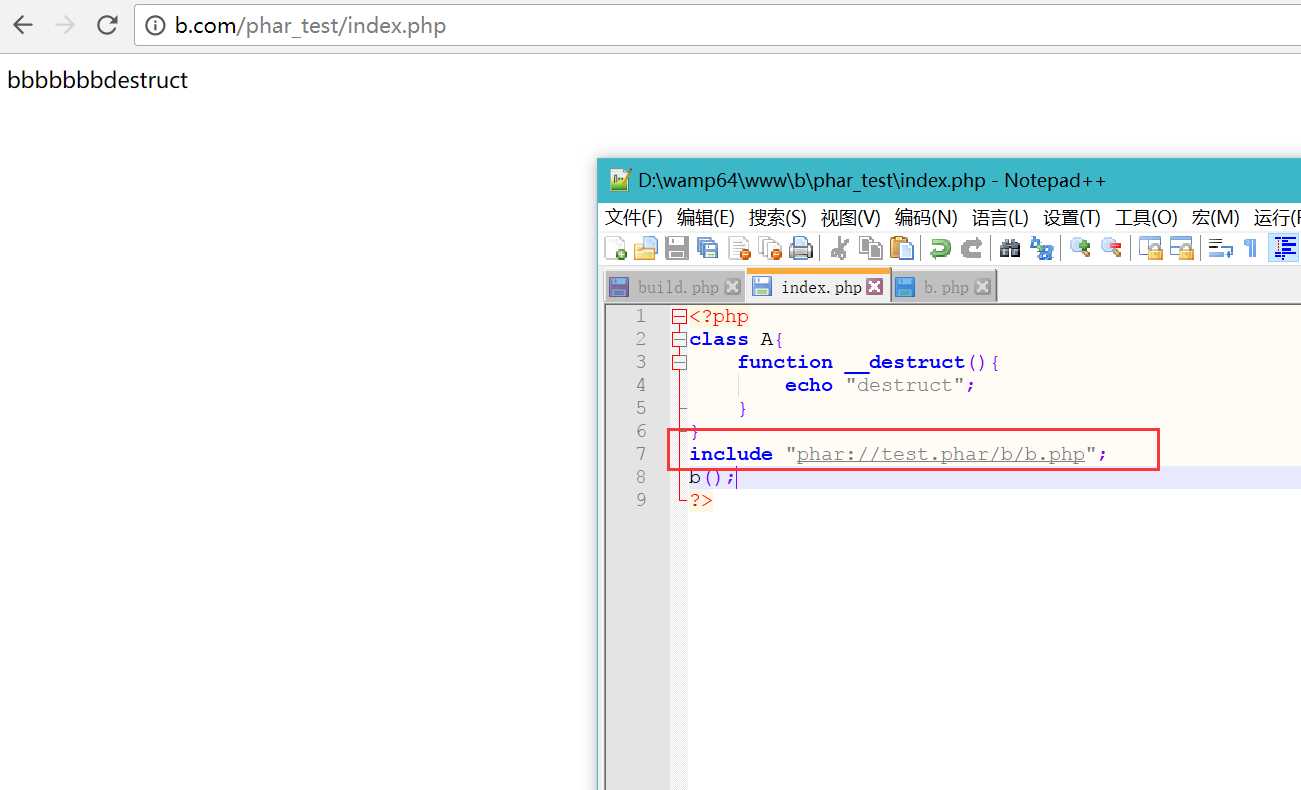
Task: Open the 视图(V) menu
Action: pyautogui.click(x=850, y=217)
